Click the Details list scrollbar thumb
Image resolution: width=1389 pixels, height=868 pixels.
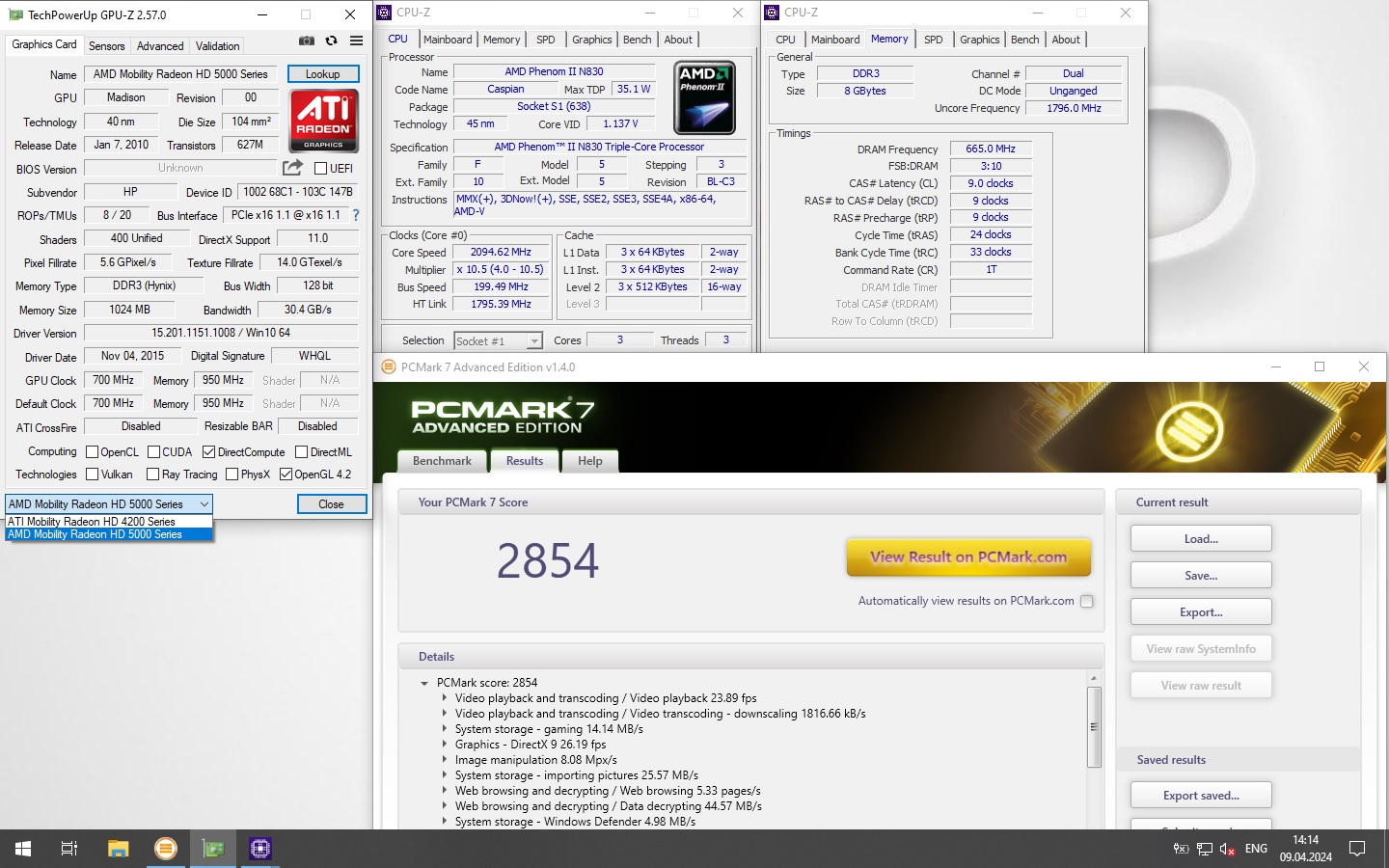pyautogui.click(x=1094, y=727)
